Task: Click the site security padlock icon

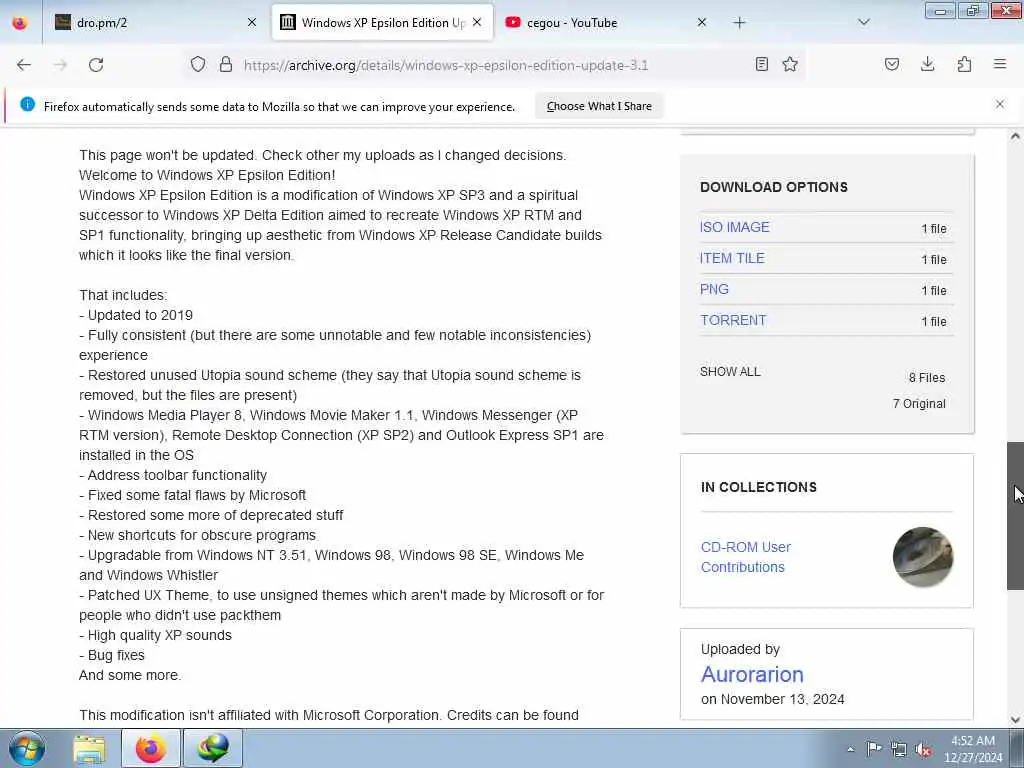Action: (x=226, y=64)
